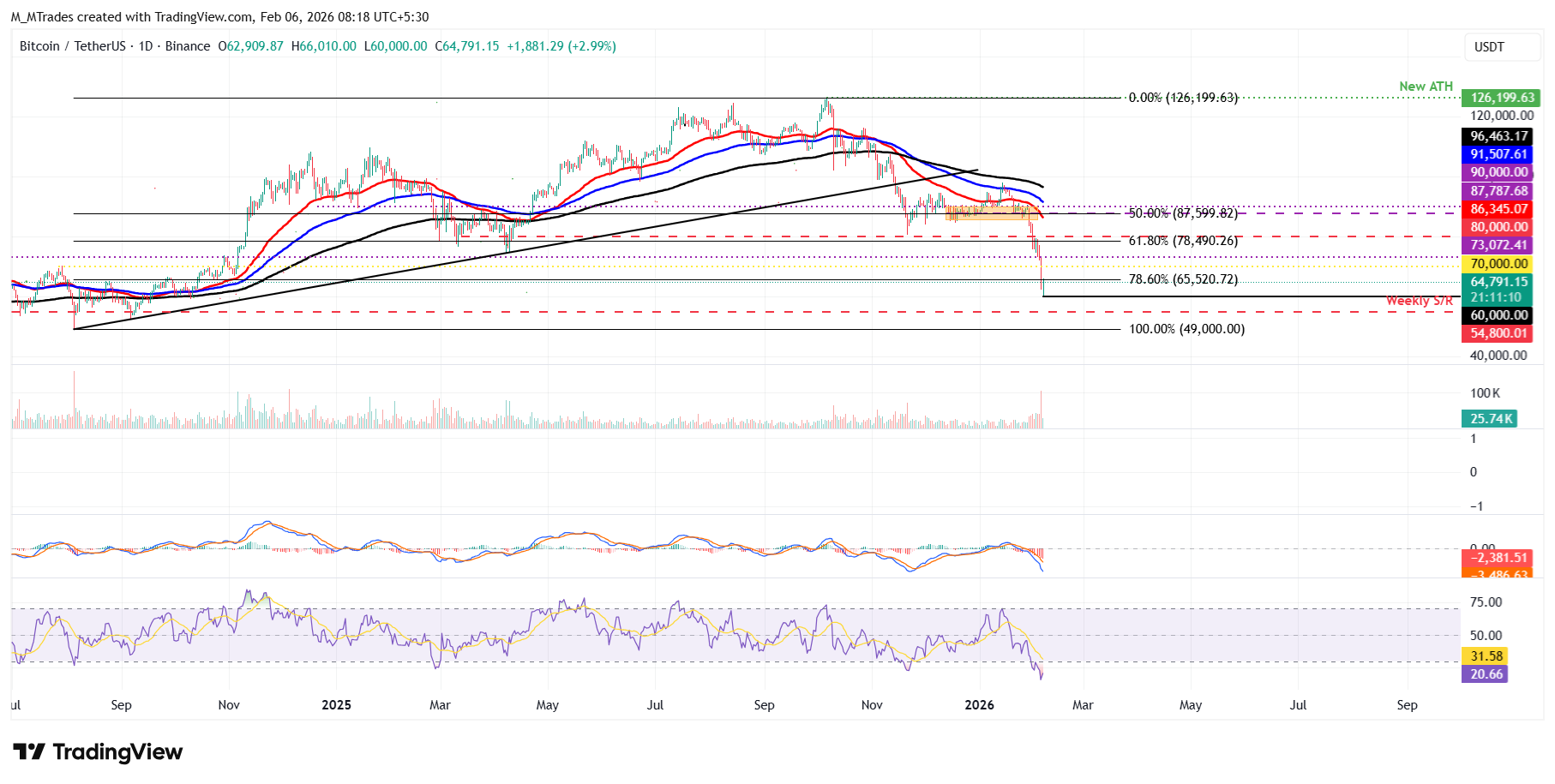Click the 25.74K volume value label
Image resolution: width=1555 pixels, height=784 pixels.
(1490, 419)
